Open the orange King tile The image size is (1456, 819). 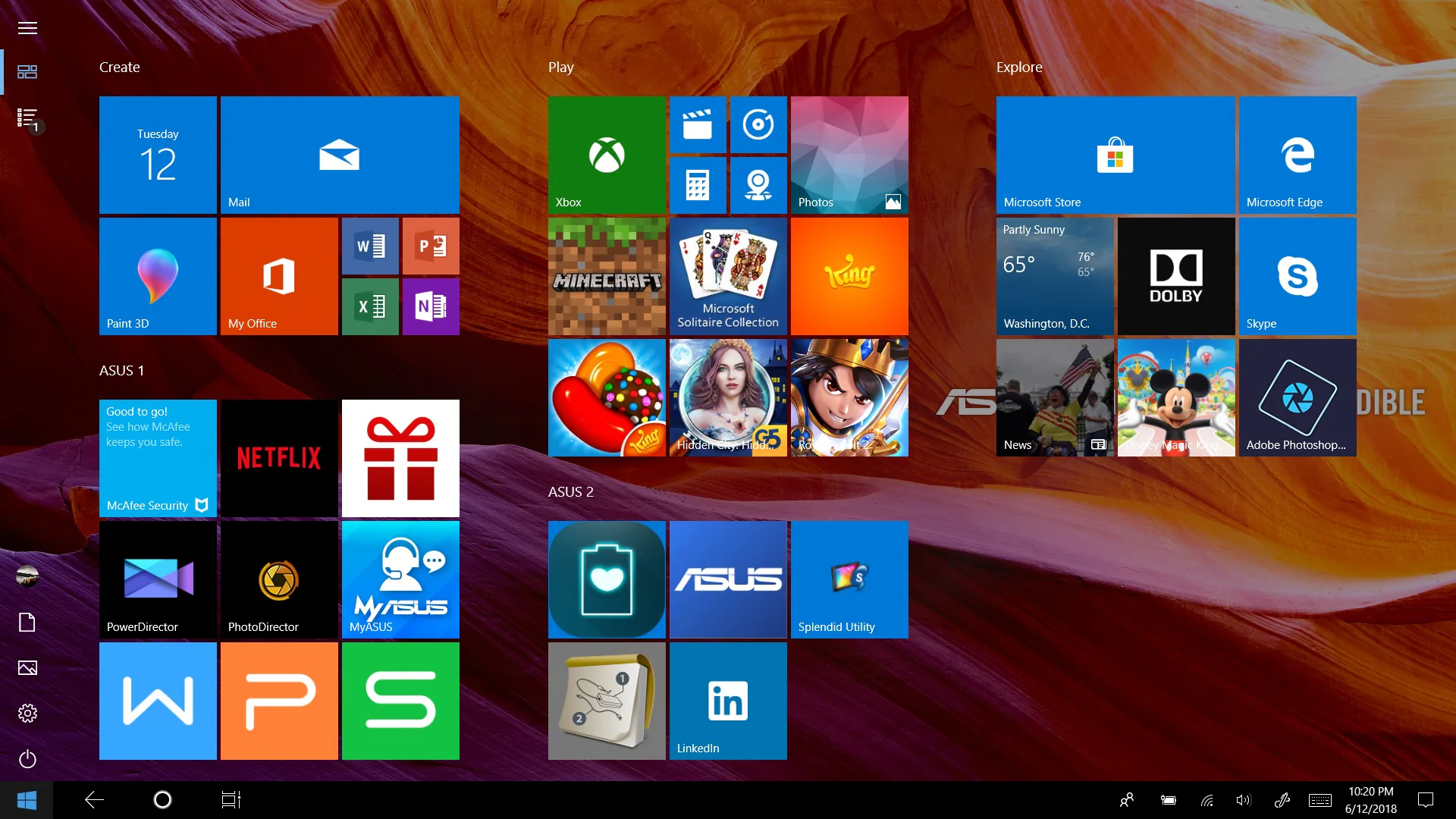coord(849,276)
